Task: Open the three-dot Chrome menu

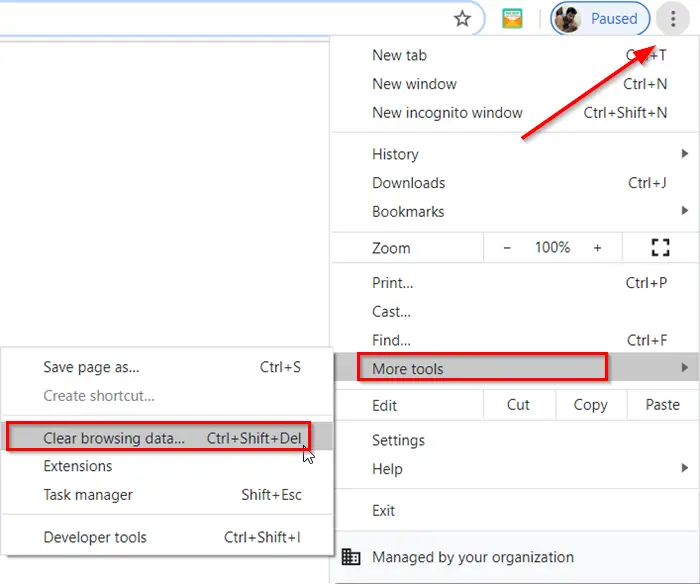Action: (673, 19)
